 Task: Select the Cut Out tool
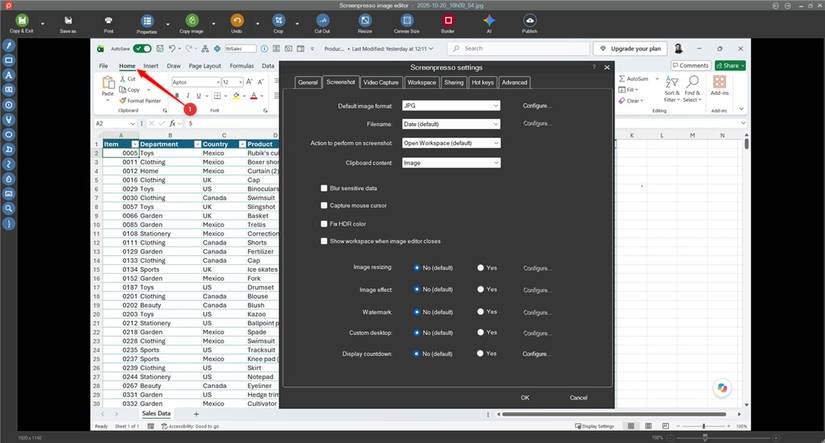coord(323,21)
